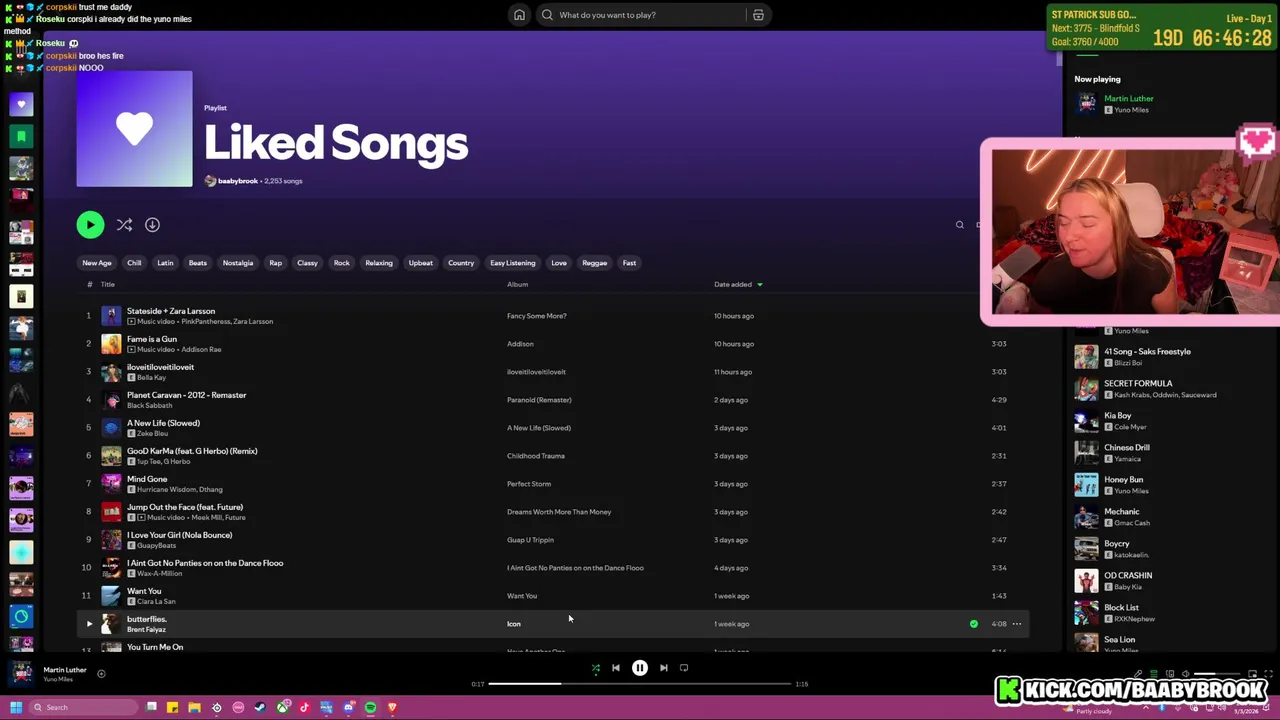Open Sticky Notes from taskbar
Screen dimensions: 1280x720
click(x=172, y=708)
